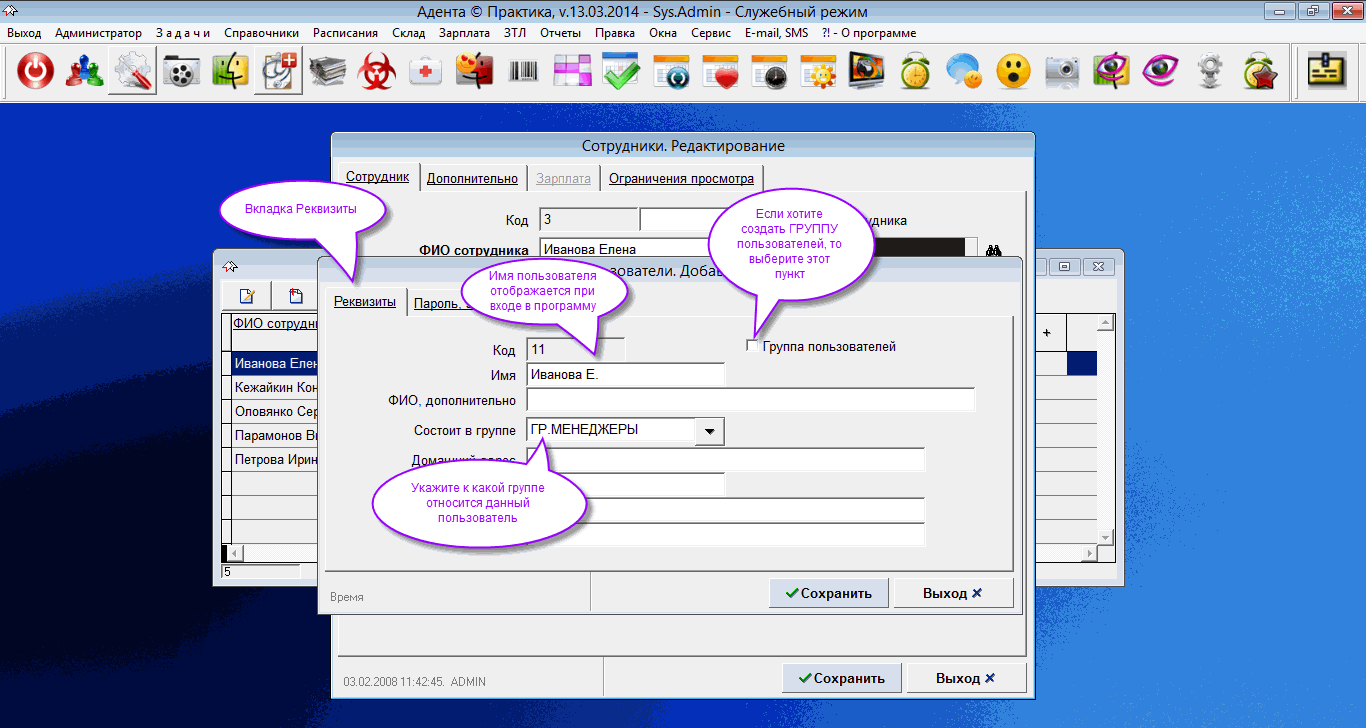This screenshot has height=728, width=1366.
Task: Click the binoculars search icon beside employee name
Action: [x=993, y=250]
